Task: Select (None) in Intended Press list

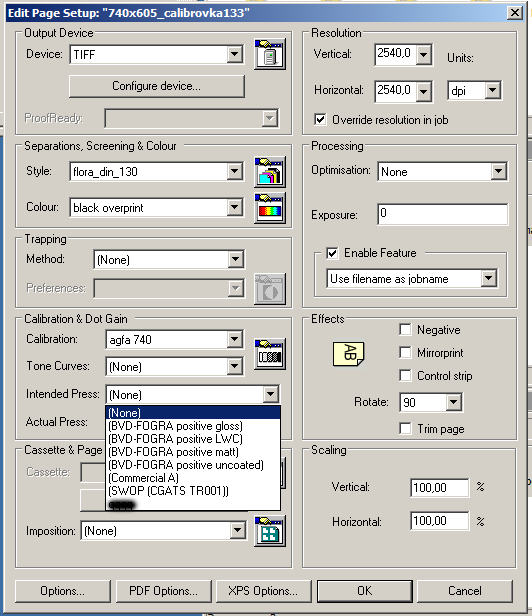Action: pos(193,412)
